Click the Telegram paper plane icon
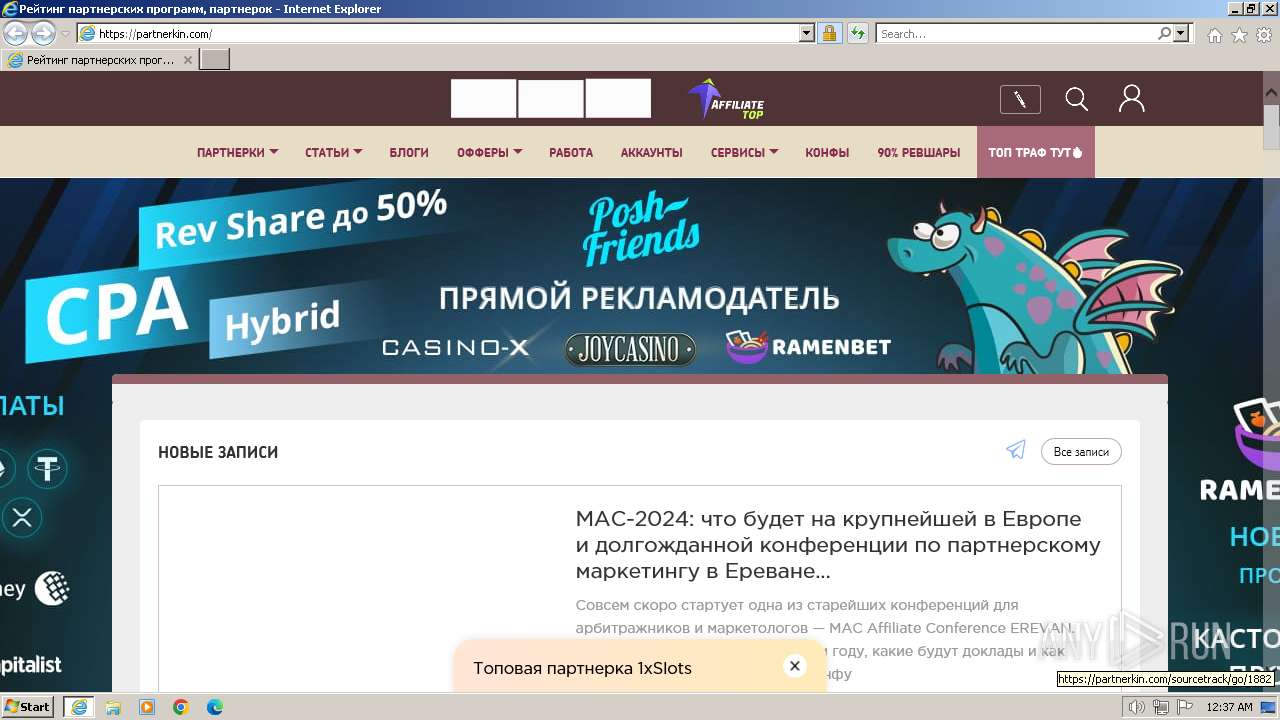 [x=1016, y=451]
